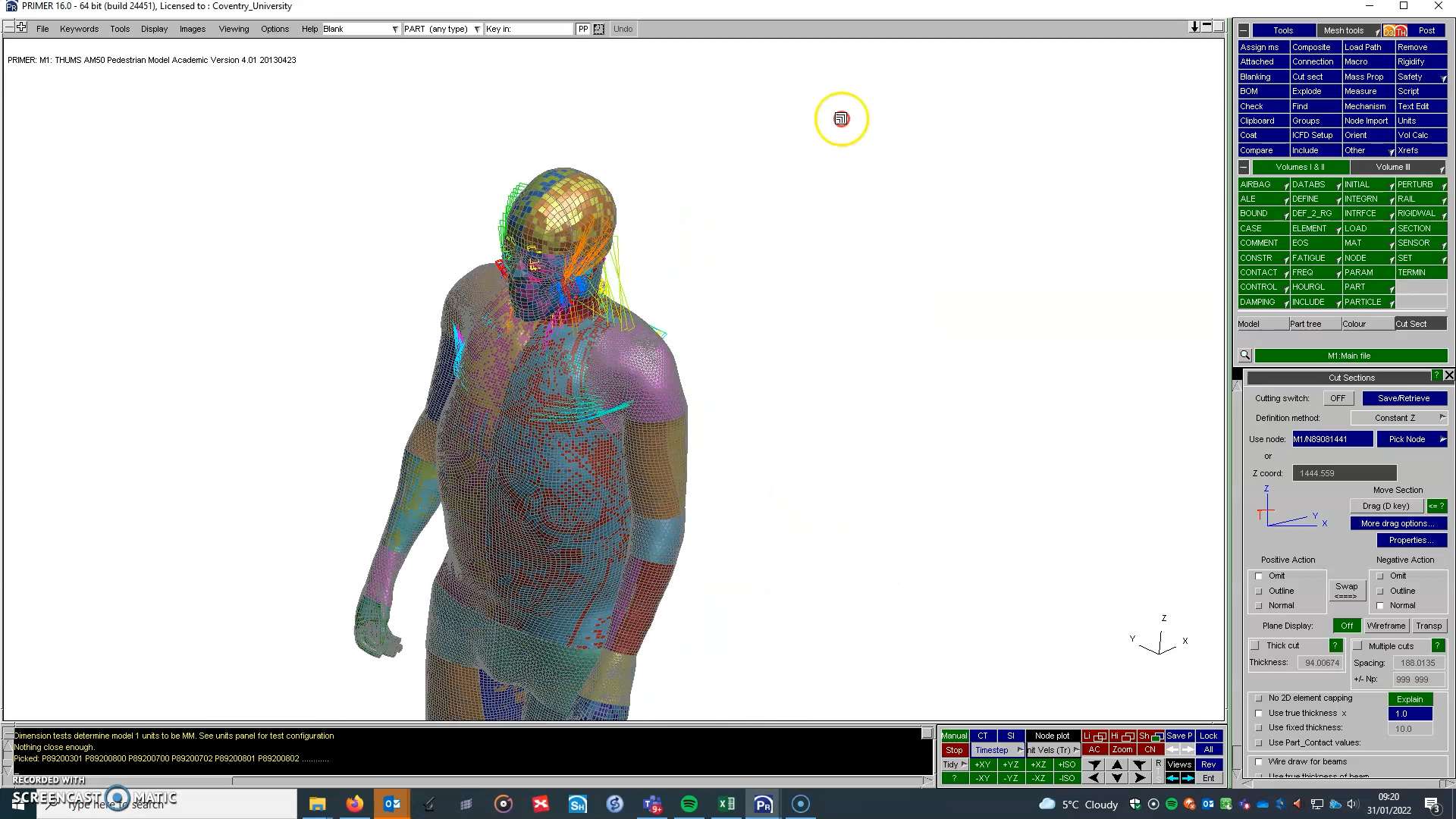Open PRIMER app in Windows taskbar

[763, 804]
